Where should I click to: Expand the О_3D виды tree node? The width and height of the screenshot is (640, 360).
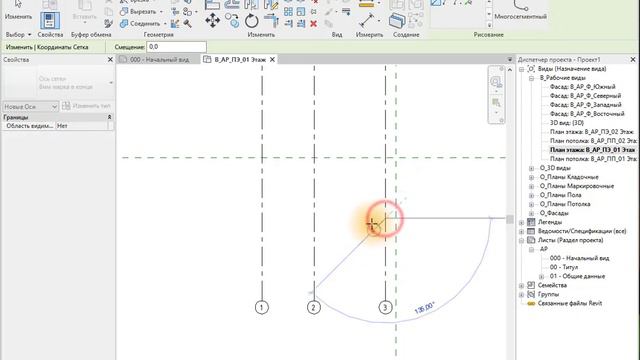pos(531,168)
